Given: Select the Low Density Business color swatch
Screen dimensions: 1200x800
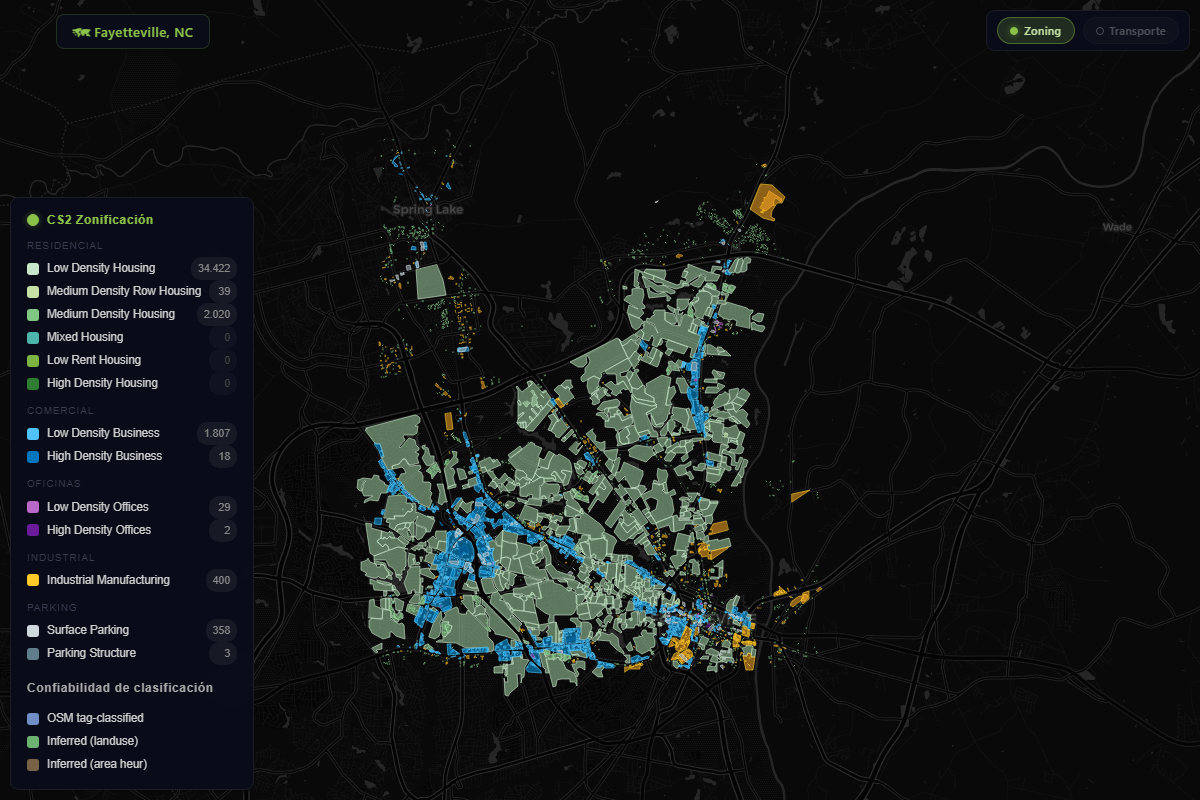Looking at the screenshot, I should [33, 433].
